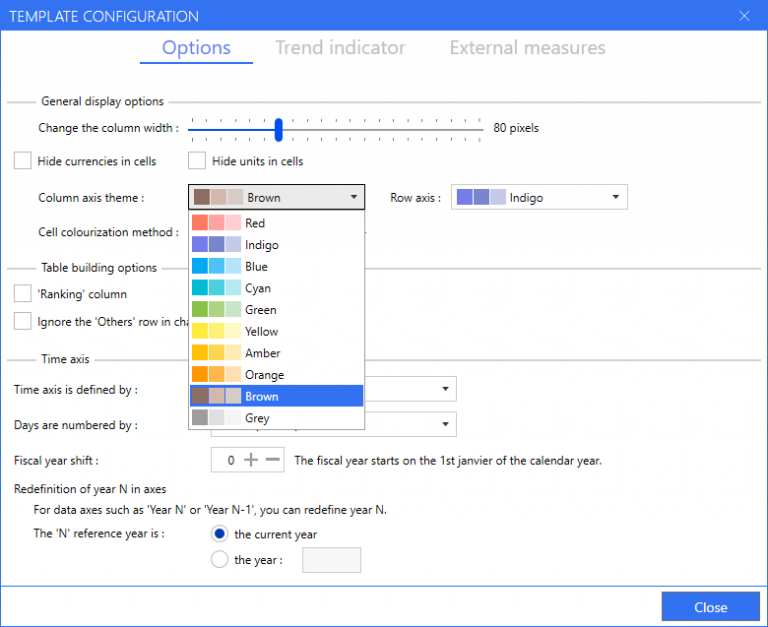Open the Row axis Indigo dropdown
This screenshot has height=627, width=768.
[539, 197]
